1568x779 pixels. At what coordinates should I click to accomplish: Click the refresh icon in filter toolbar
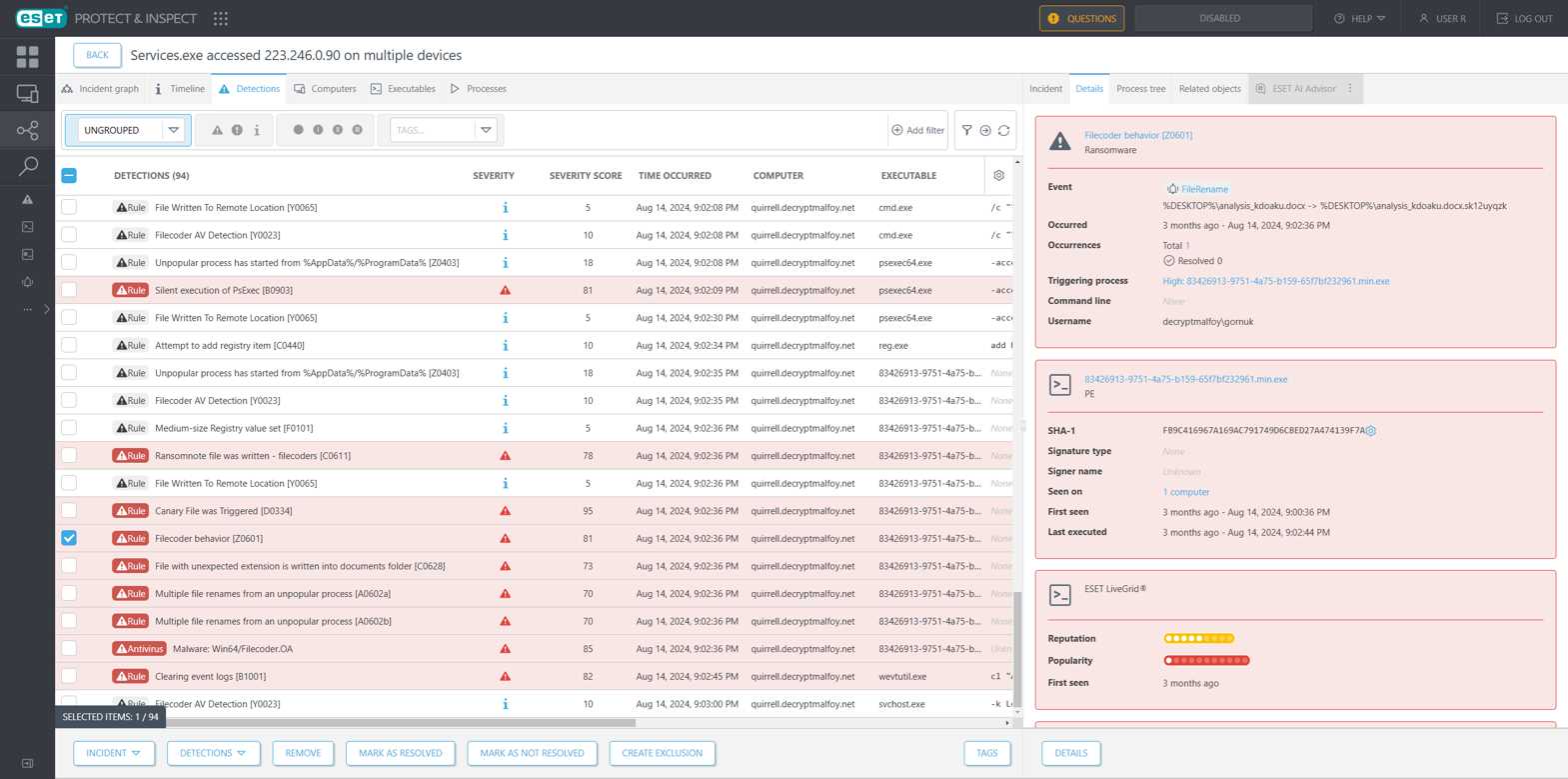[1004, 130]
